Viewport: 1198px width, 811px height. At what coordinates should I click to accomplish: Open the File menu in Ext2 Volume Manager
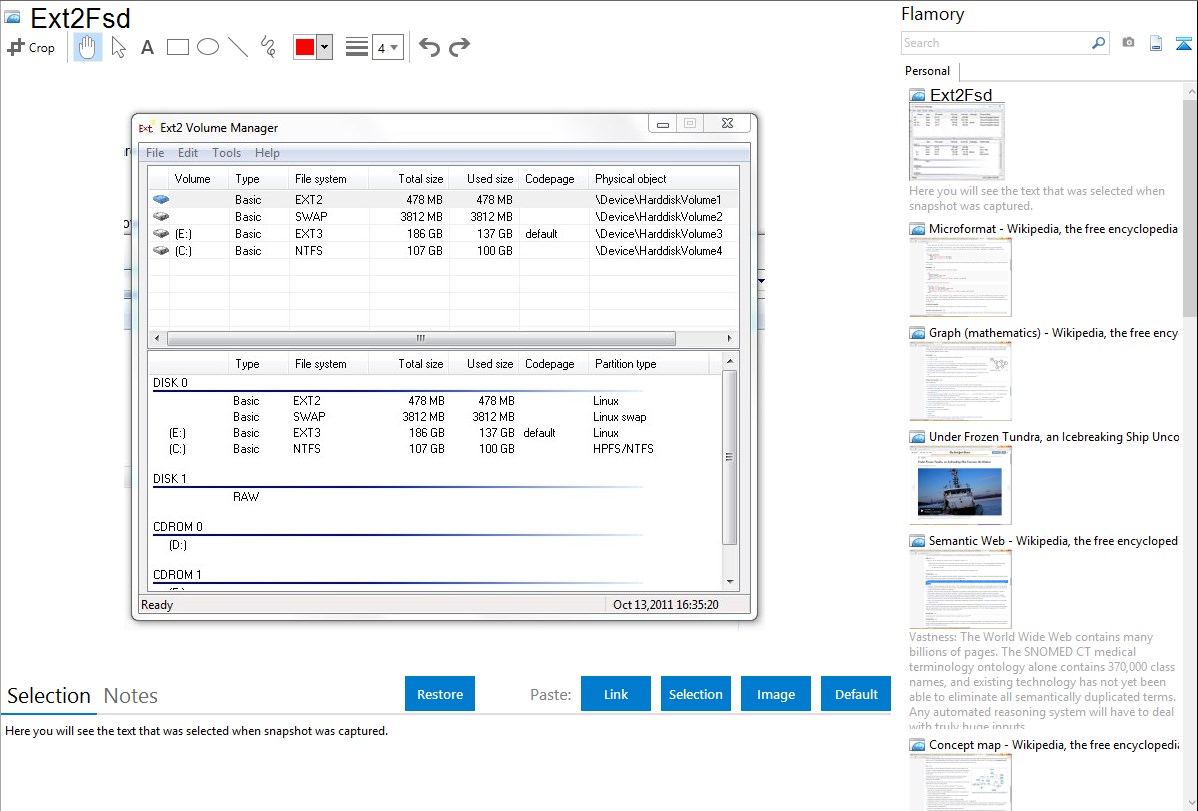155,153
